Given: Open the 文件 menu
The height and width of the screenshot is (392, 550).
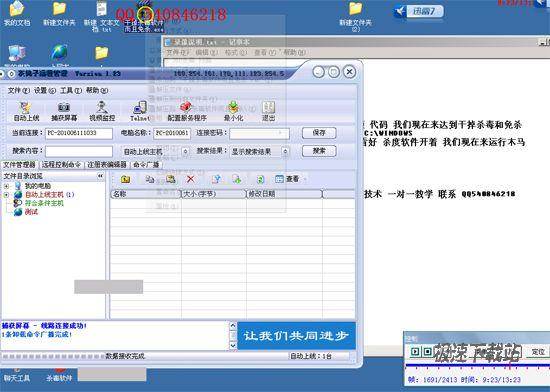Looking at the screenshot, I should tap(19, 90).
